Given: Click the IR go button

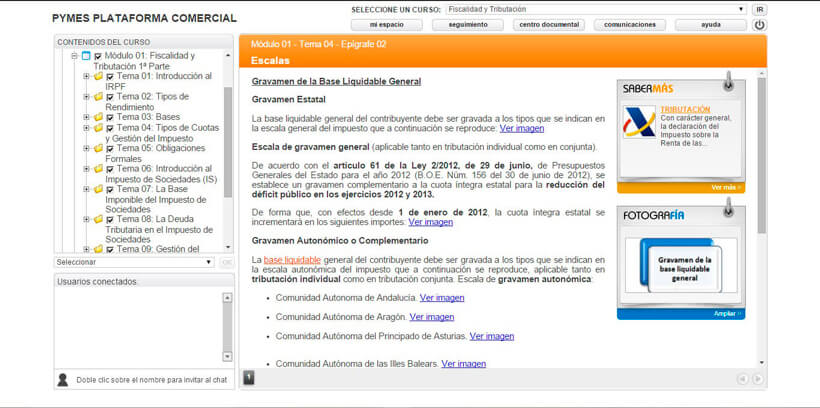Looking at the screenshot, I should pos(759,9).
